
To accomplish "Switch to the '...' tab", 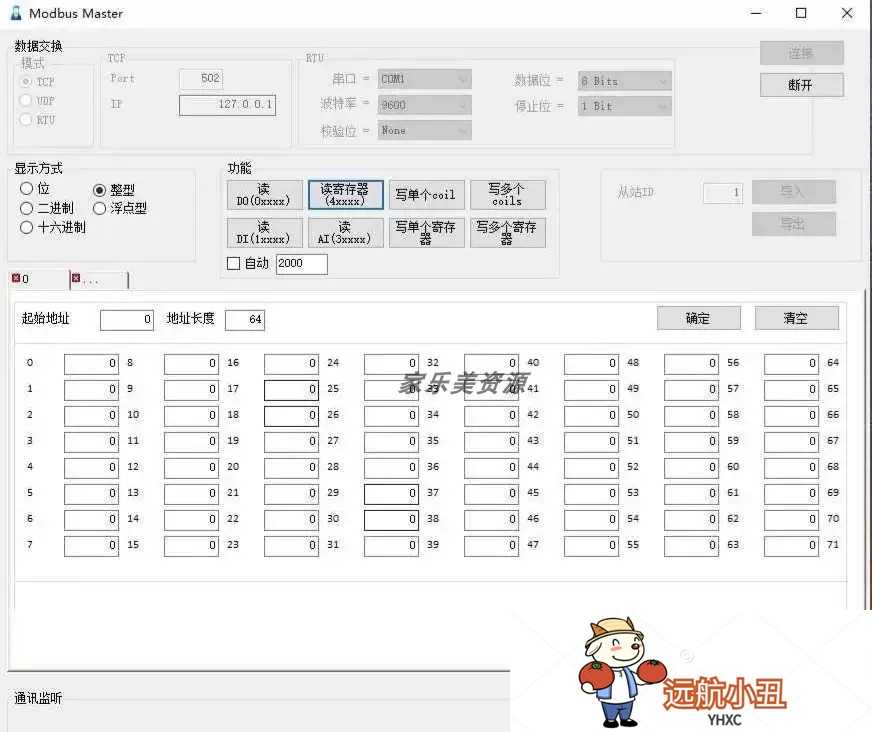I will click(99, 280).
